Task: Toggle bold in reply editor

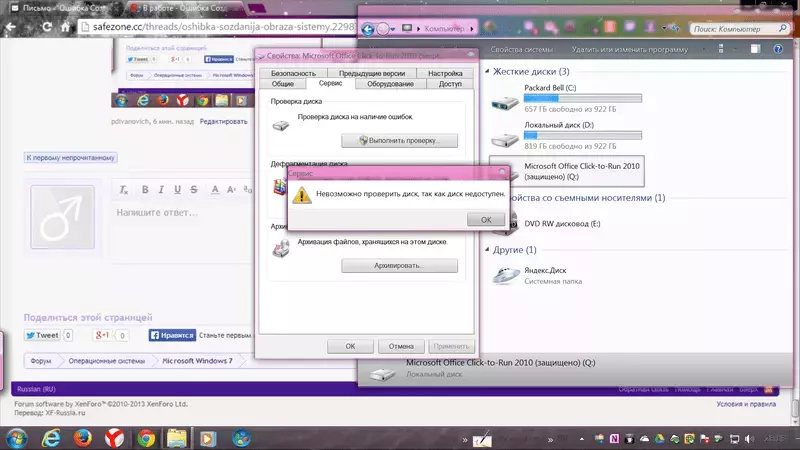Action: 145,190
